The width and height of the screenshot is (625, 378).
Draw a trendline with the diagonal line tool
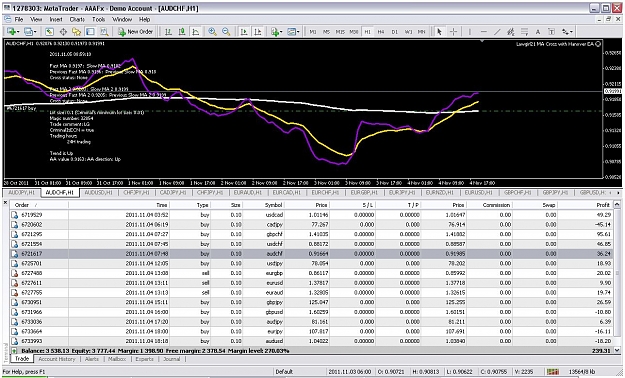click(497, 32)
